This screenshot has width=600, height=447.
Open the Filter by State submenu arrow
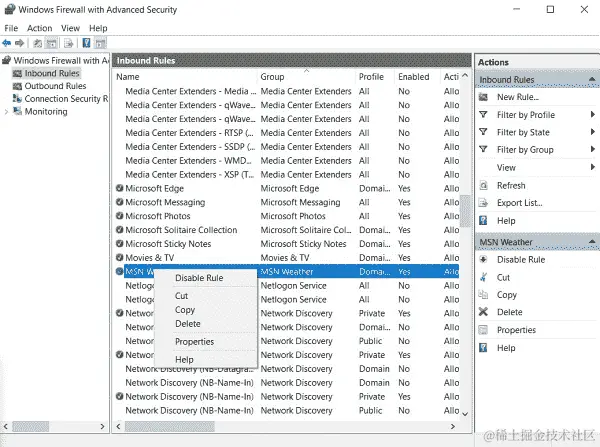[x=592, y=132]
